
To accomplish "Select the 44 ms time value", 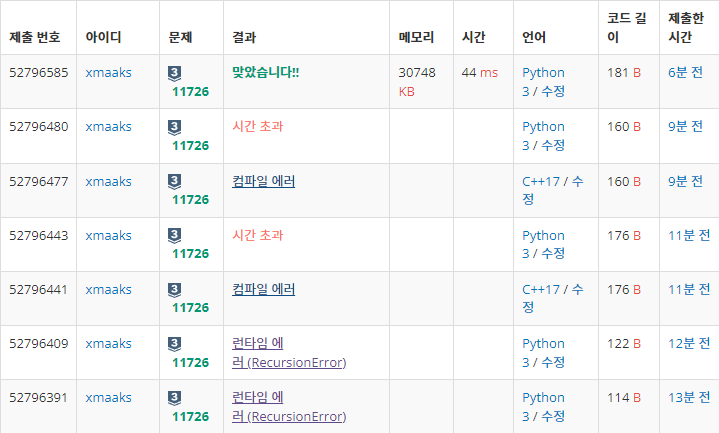I will click(480, 72).
